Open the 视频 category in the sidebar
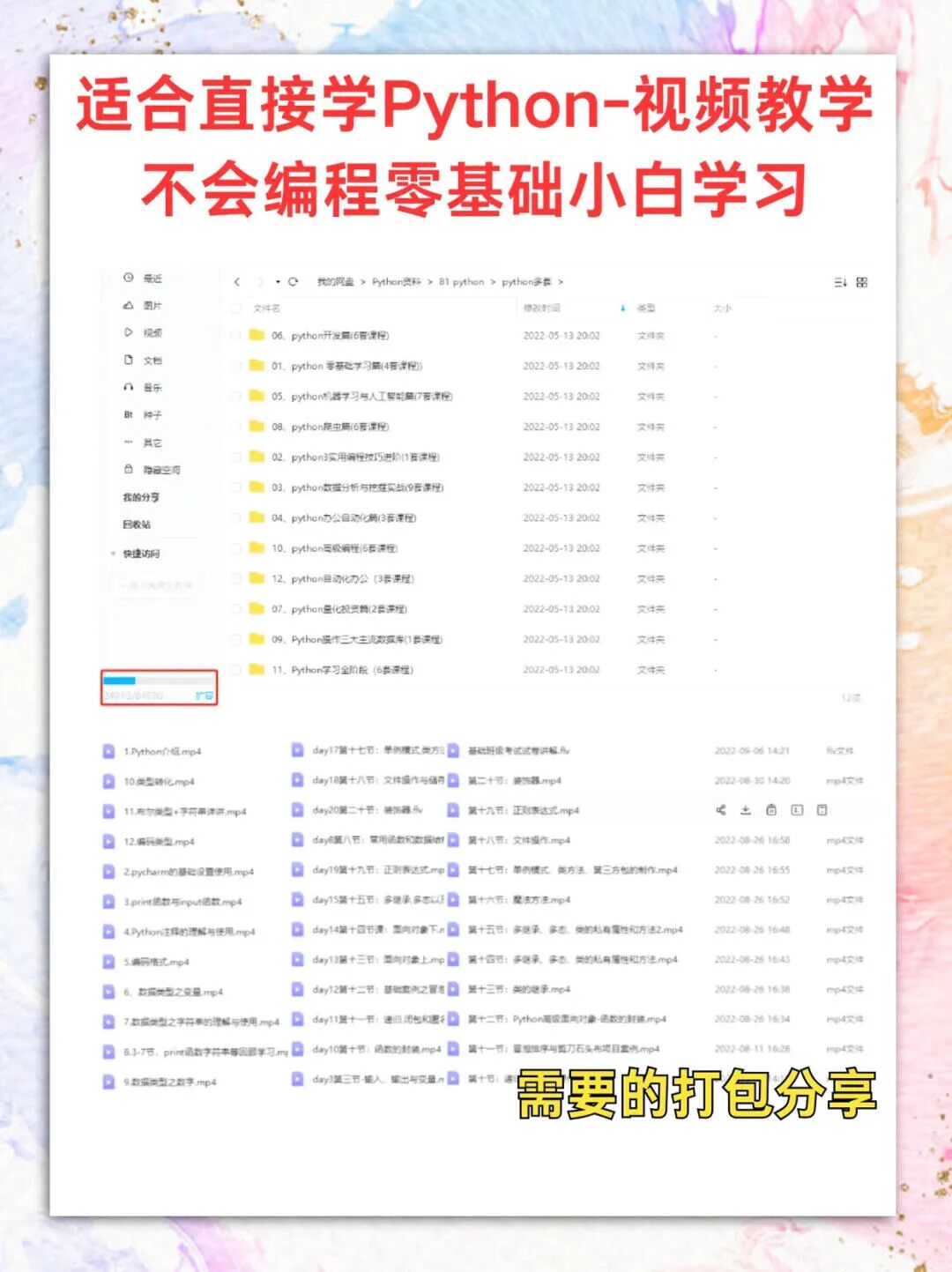Image resolution: width=952 pixels, height=1272 pixels. (x=152, y=332)
